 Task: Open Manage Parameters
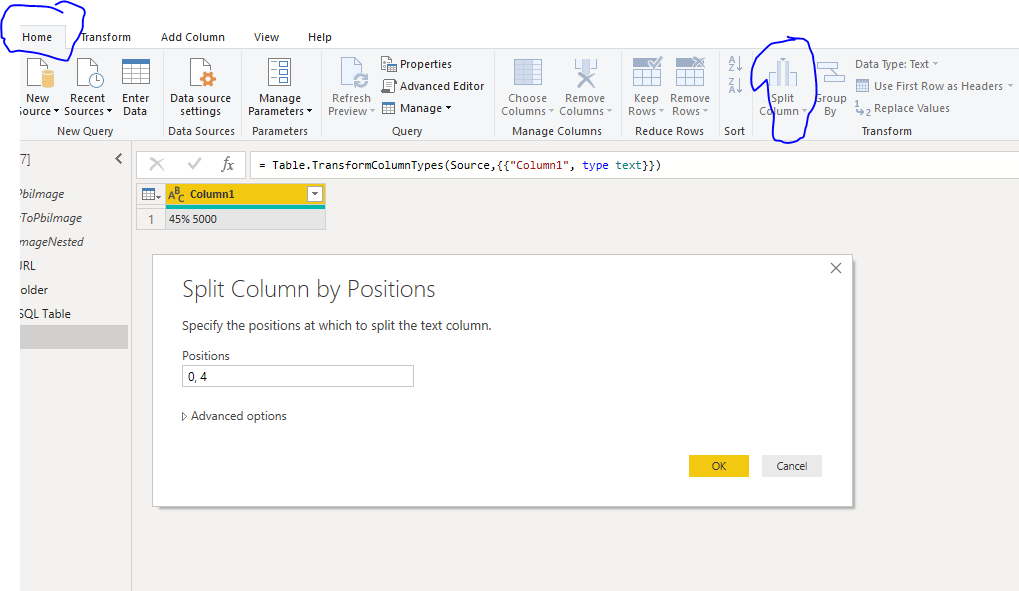(x=279, y=87)
